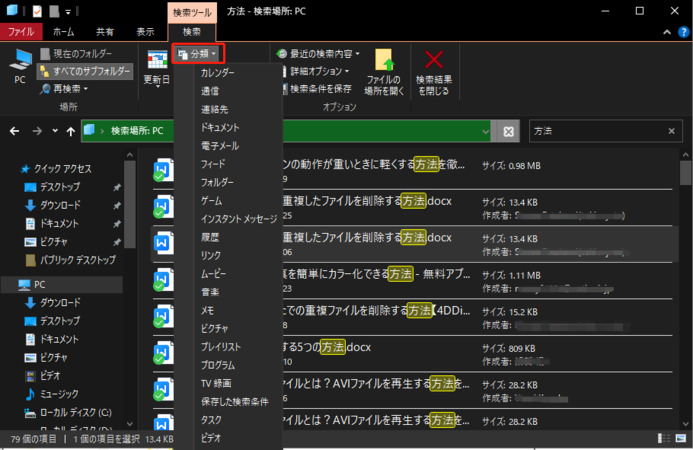The height and width of the screenshot is (450, 693).
Task: Open the Search again dropdown
Action: pos(64,89)
